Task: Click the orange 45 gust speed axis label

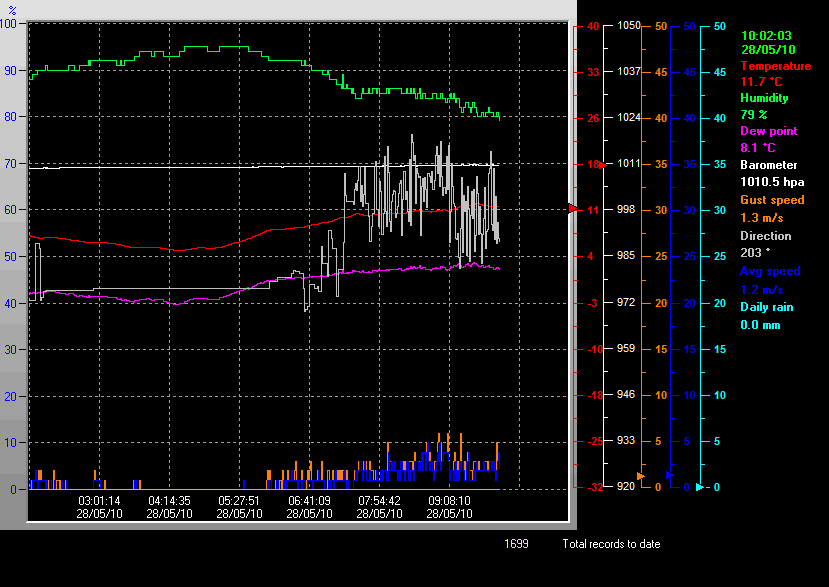Action: click(661, 72)
